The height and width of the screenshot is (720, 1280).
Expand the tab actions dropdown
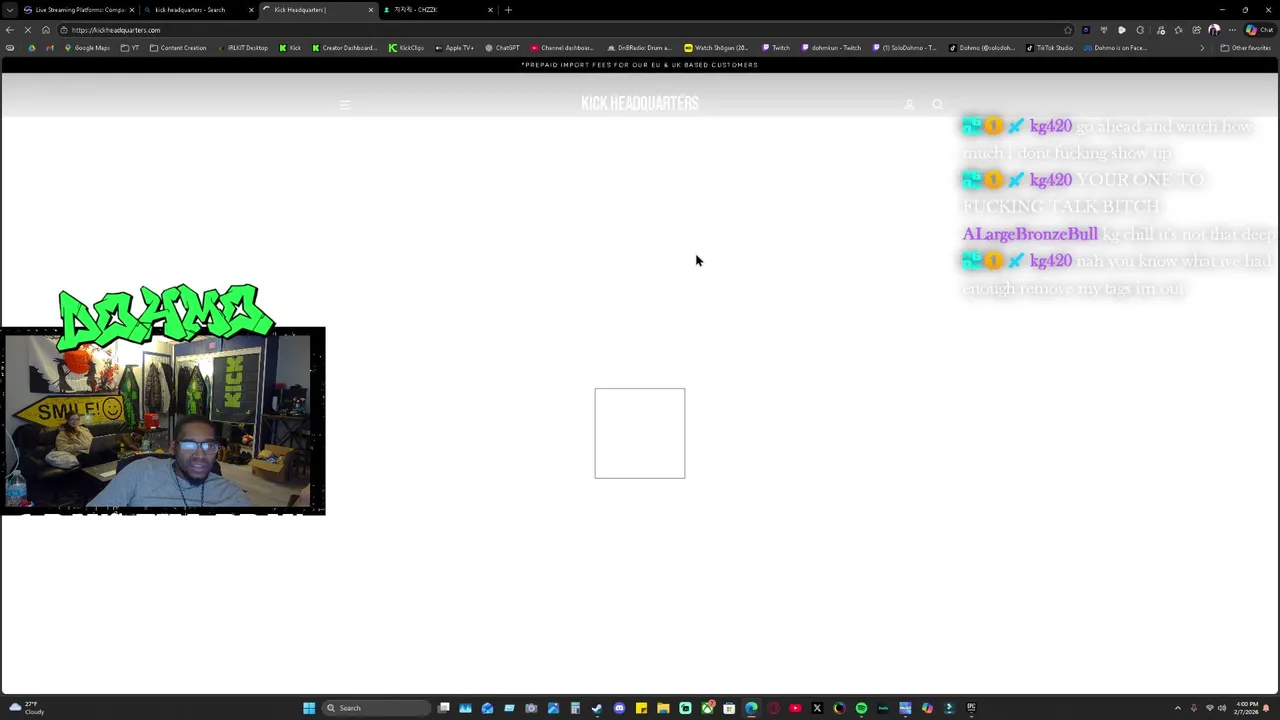pos(9,10)
